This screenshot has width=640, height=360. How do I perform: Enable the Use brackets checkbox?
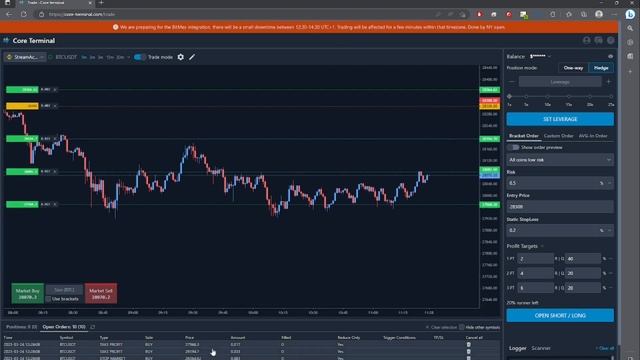point(49,299)
